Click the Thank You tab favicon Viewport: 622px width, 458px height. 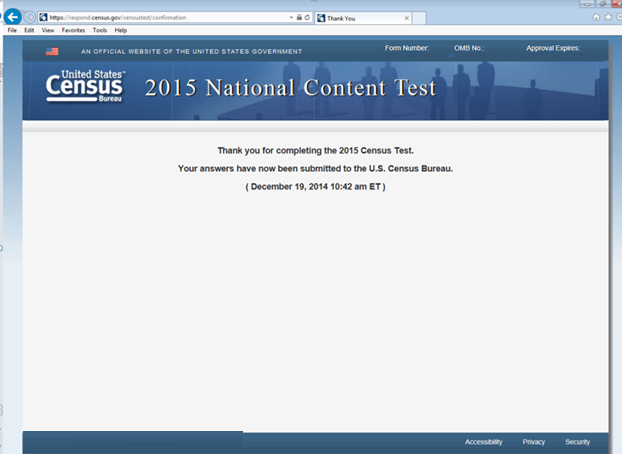[321, 18]
